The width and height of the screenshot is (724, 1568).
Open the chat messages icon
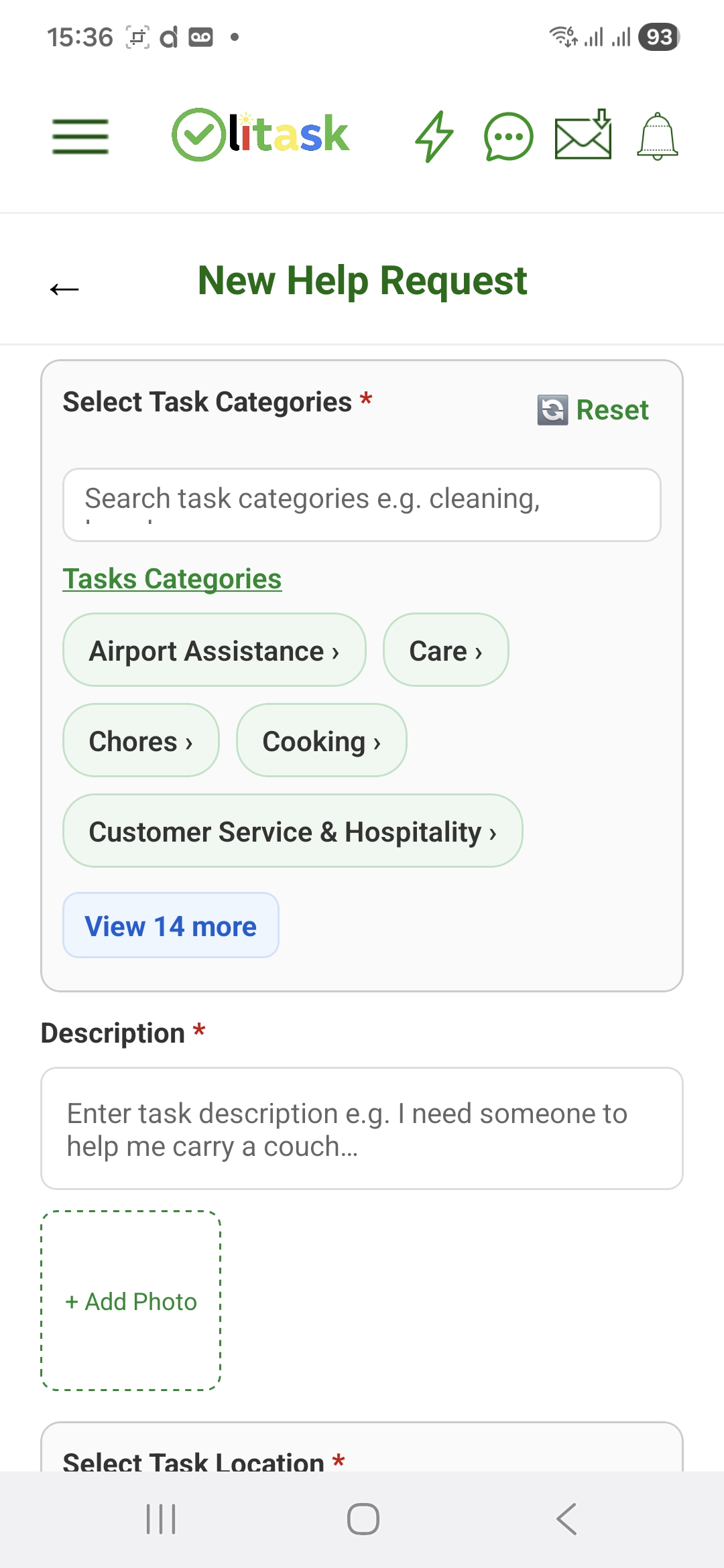point(508,136)
